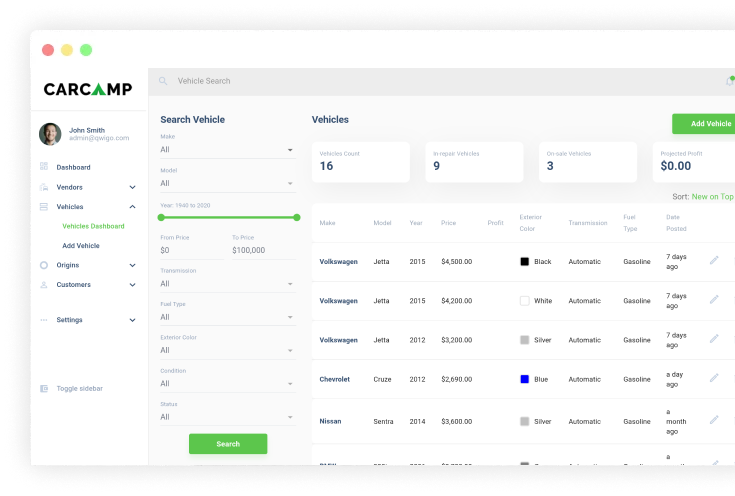735x496 pixels.
Task: Click the Toggle sidebar icon
Action: pos(44,388)
